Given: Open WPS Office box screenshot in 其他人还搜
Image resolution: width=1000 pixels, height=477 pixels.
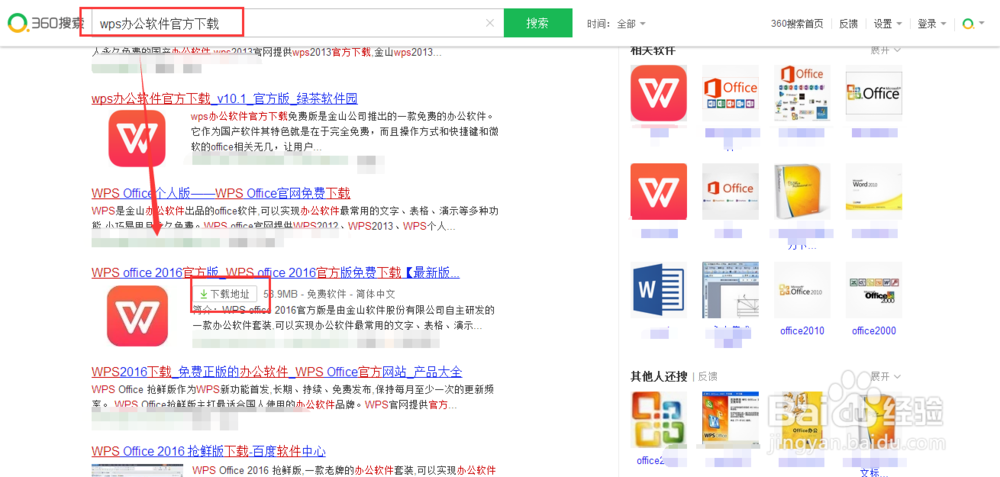Looking at the screenshot, I should 730,420.
